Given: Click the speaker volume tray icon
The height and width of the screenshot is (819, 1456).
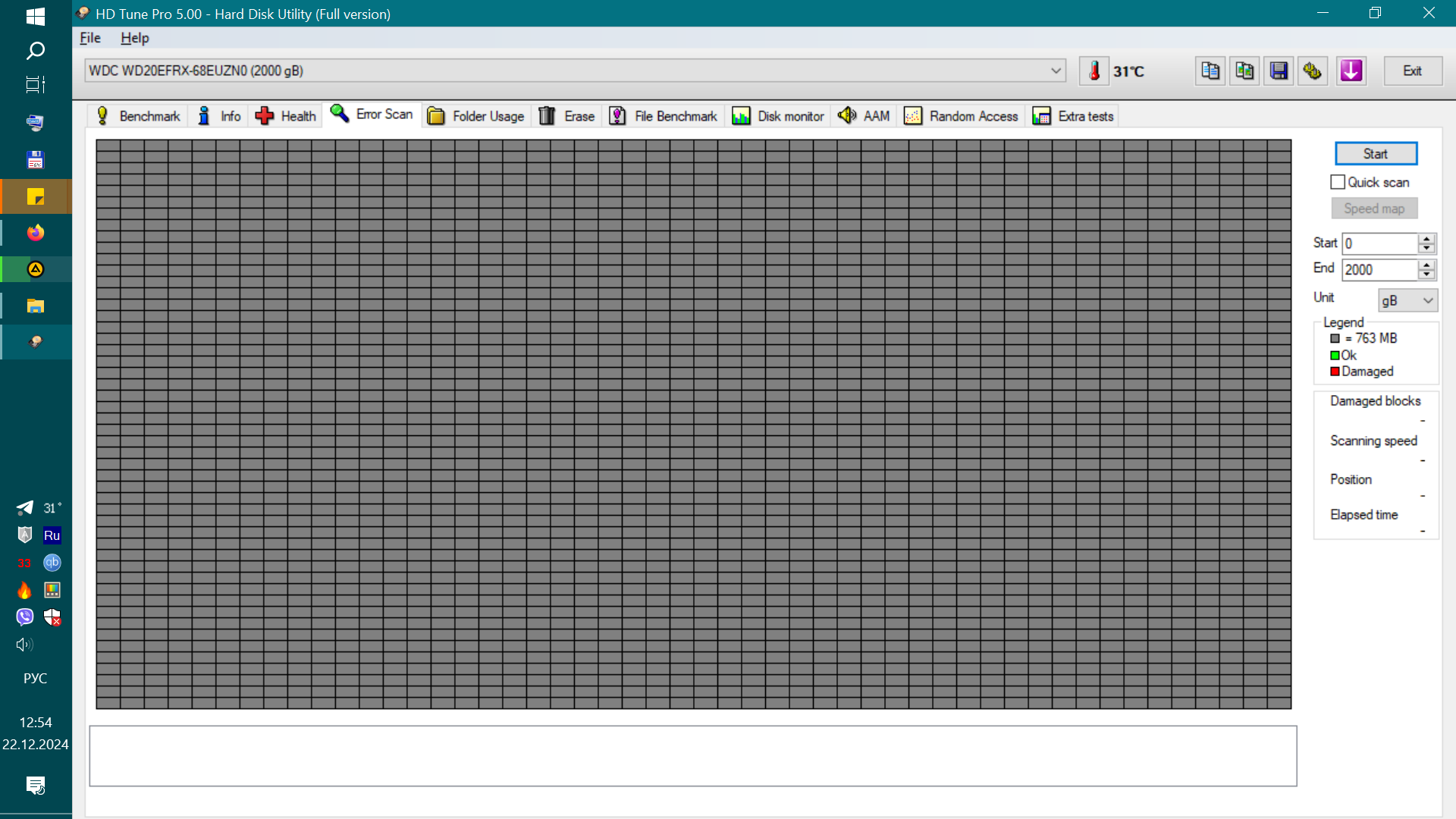Looking at the screenshot, I should [24, 645].
